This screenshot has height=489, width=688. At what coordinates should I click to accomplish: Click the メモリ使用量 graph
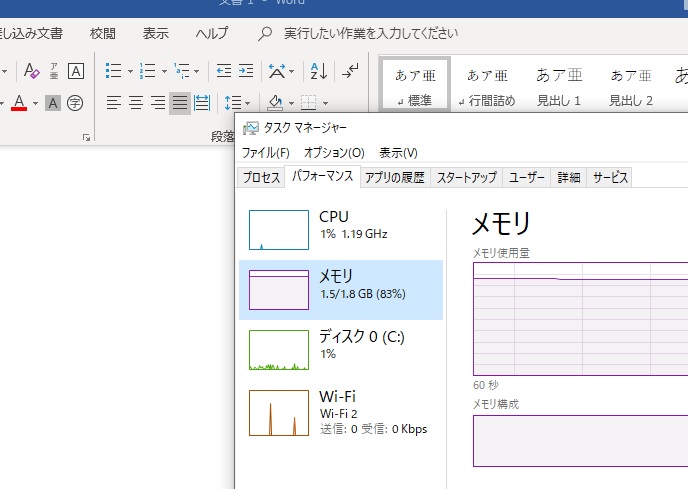pyautogui.click(x=580, y=319)
